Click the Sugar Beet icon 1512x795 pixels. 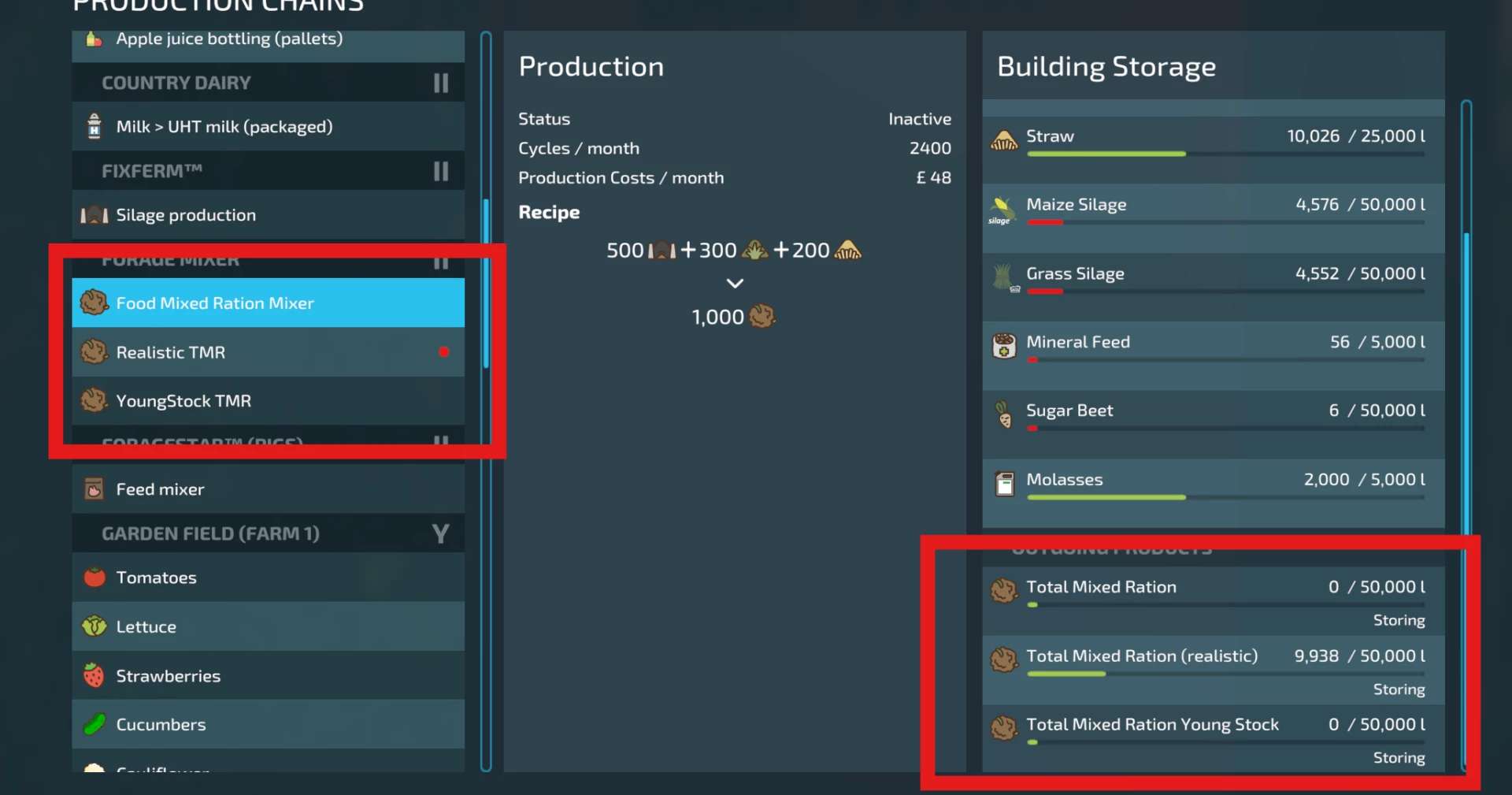pos(1004,414)
